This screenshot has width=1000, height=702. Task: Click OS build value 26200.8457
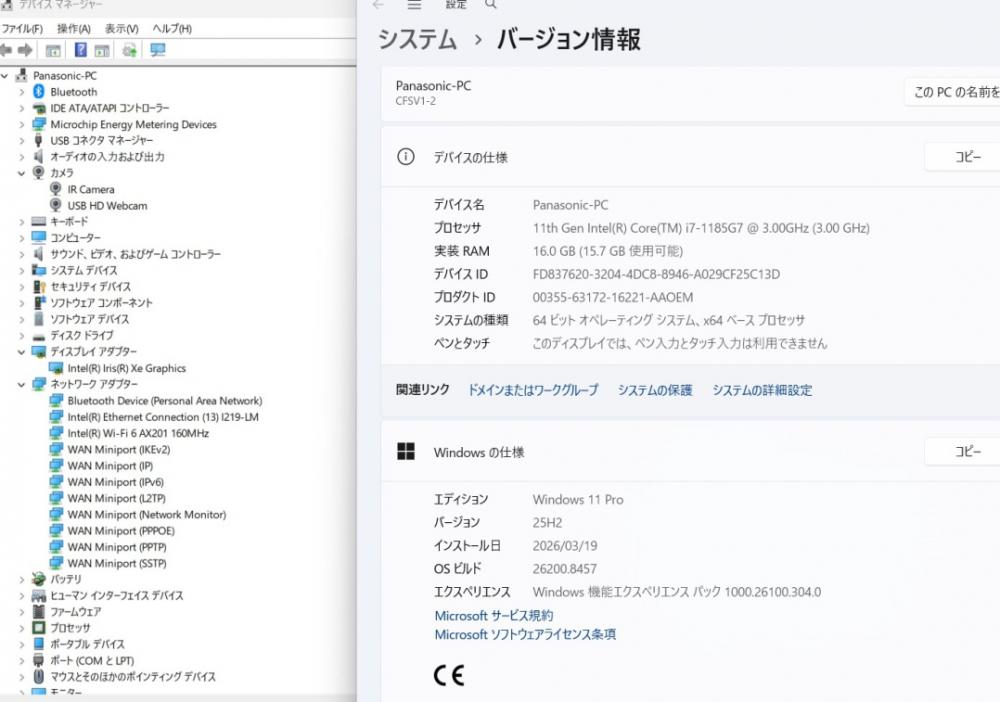pyautogui.click(x=564, y=569)
